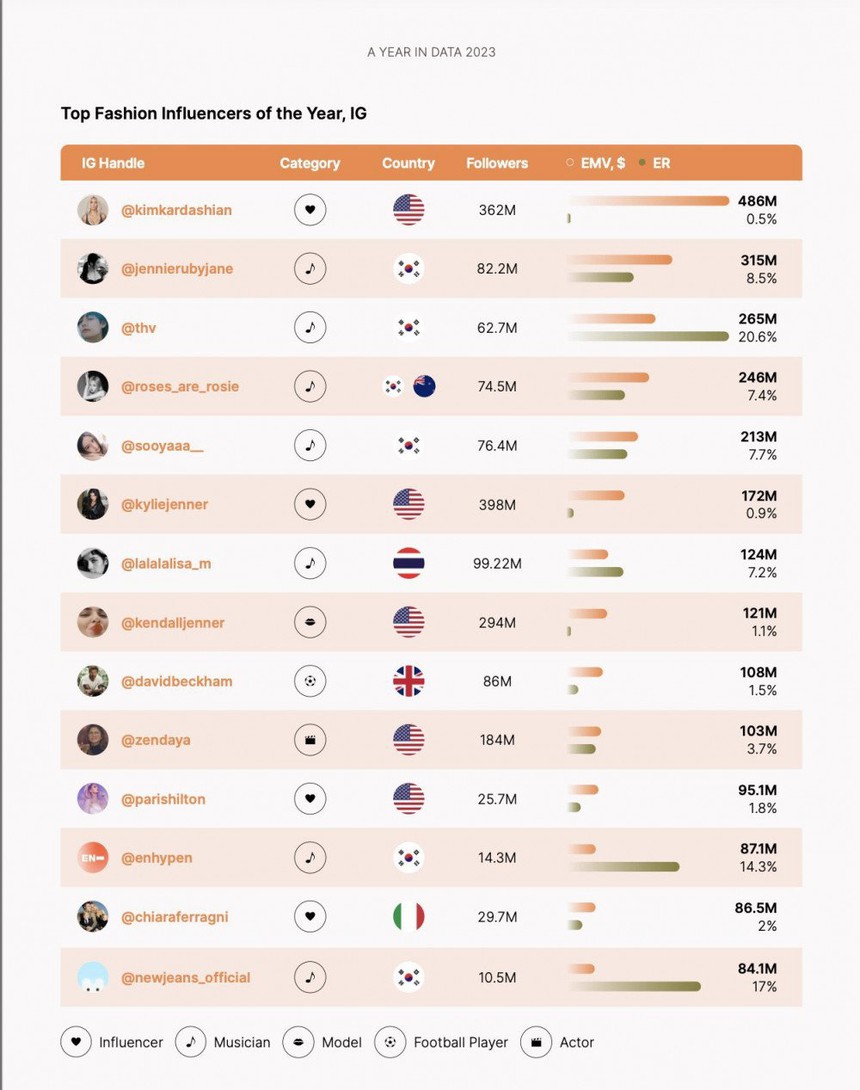
Task: Click the football icon for @davidbeckham
Action: pyautogui.click(x=310, y=682)
